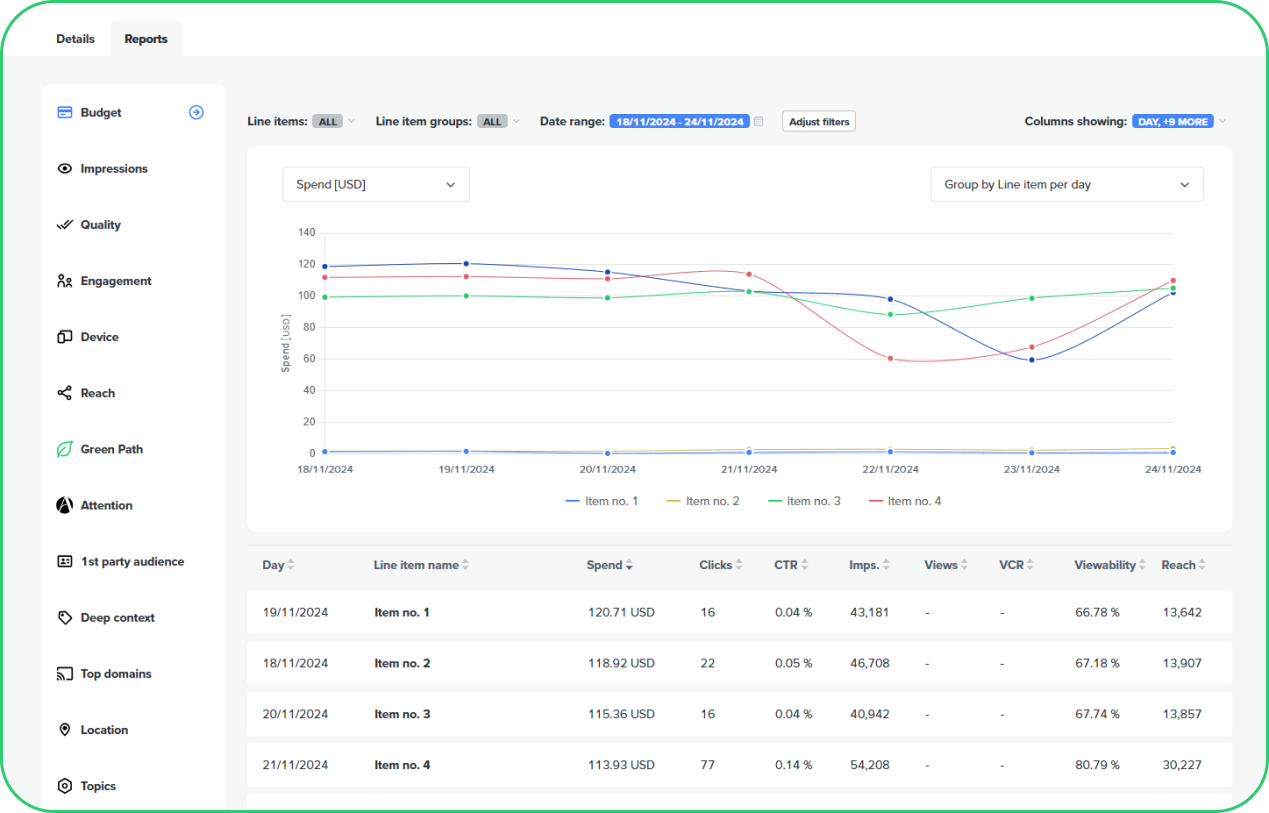Viewport: 1269px width, 813px height.
Task: Hide Item no. 4 in chart legend
Action: point(905,501)
